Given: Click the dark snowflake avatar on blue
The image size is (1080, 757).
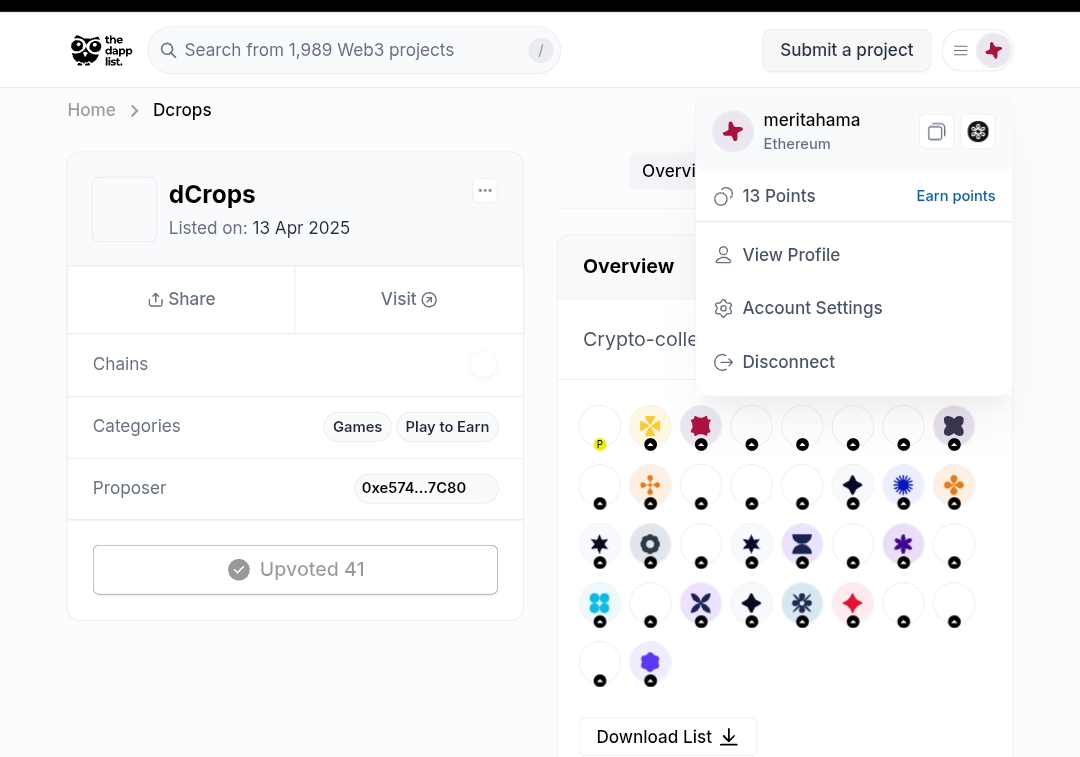Looking at the screenshot, I should [x=802, y=603].
